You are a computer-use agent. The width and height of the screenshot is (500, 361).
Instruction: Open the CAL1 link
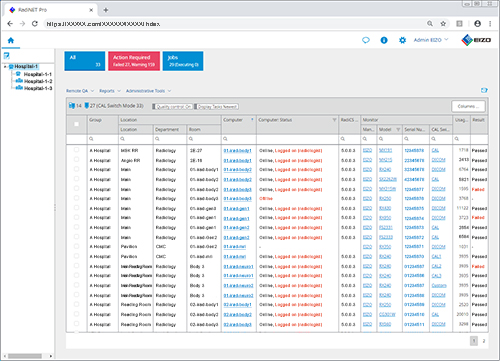(x=436, y=256)
